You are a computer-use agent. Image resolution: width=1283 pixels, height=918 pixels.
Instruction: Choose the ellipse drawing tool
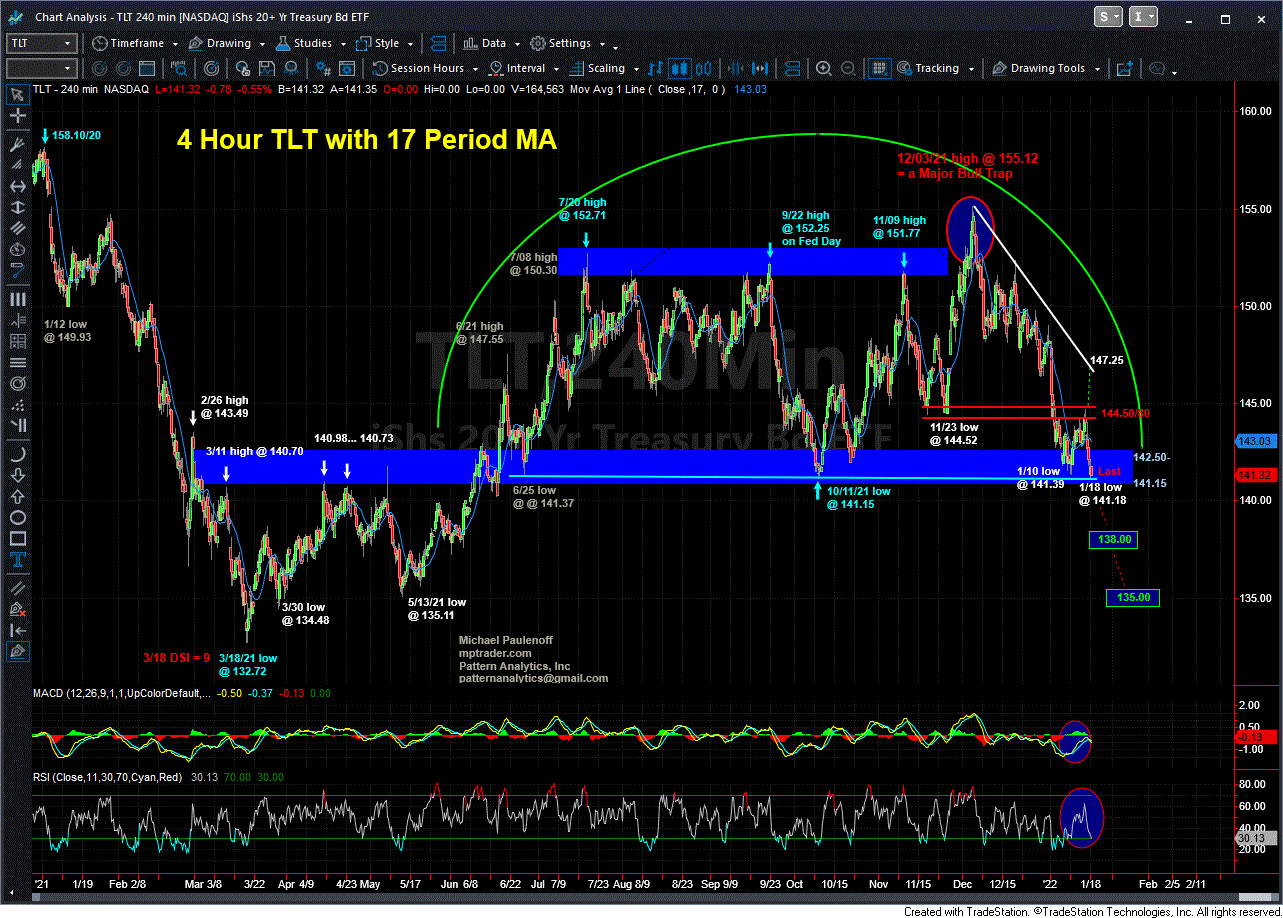pos(17,517)
